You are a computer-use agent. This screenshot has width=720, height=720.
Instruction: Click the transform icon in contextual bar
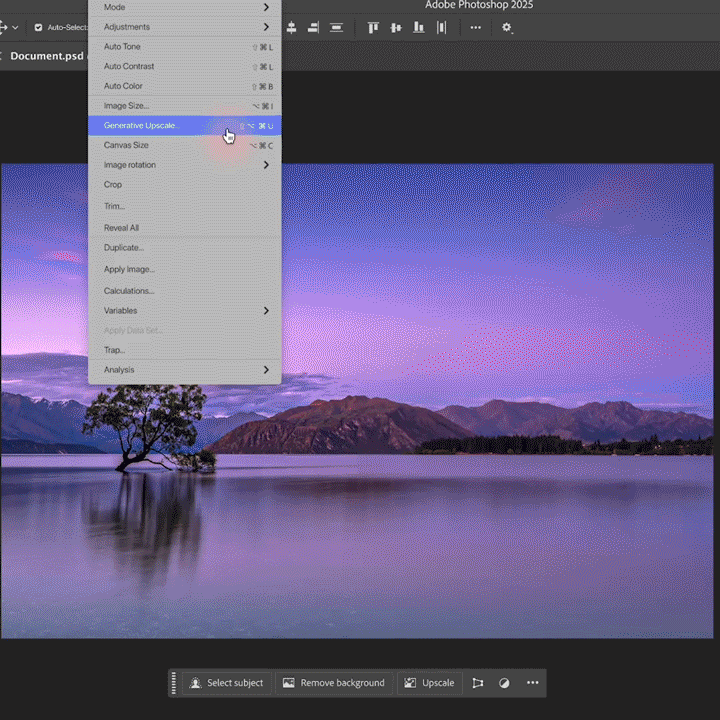(x=478, y=683)
